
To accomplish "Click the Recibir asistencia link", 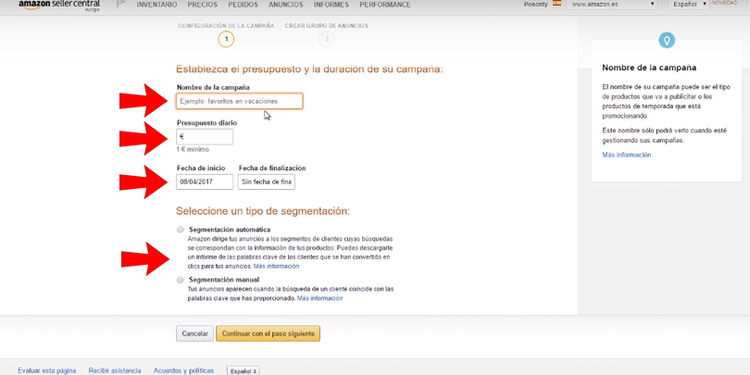I will tap(115, 371).
